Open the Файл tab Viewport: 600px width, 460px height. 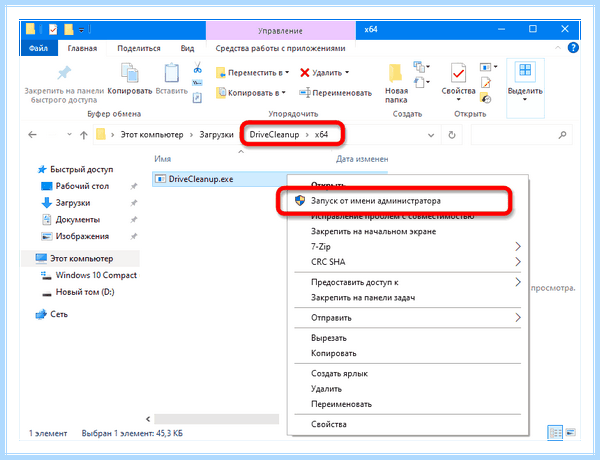click(39, 48)
